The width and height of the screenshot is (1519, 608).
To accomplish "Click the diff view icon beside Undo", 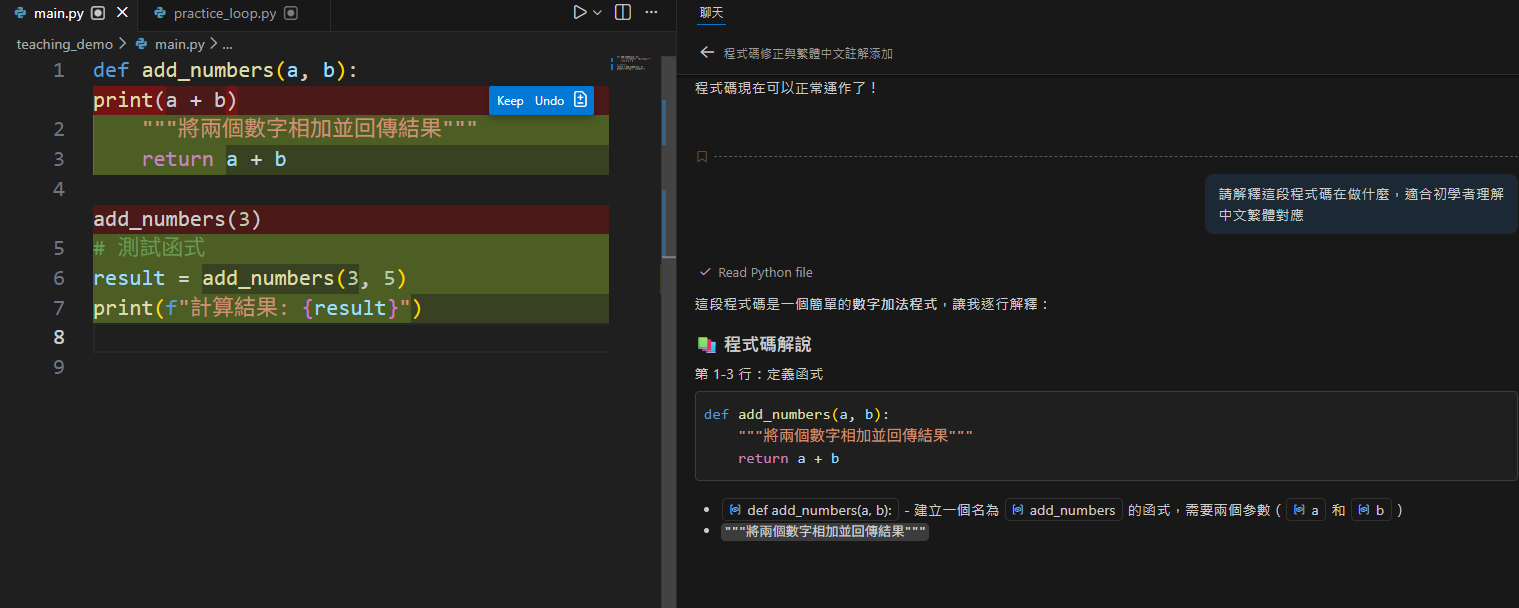I will point(581,101).
